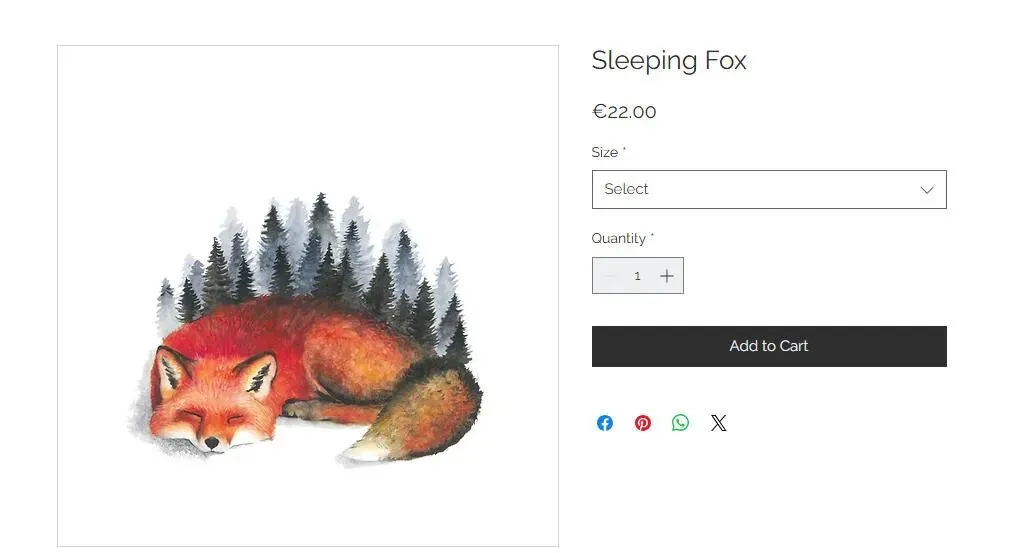Viewport: 1027px width, 553px height.
Task: Click the fox's sleeping face in artwork
Action: coord(213,415)
